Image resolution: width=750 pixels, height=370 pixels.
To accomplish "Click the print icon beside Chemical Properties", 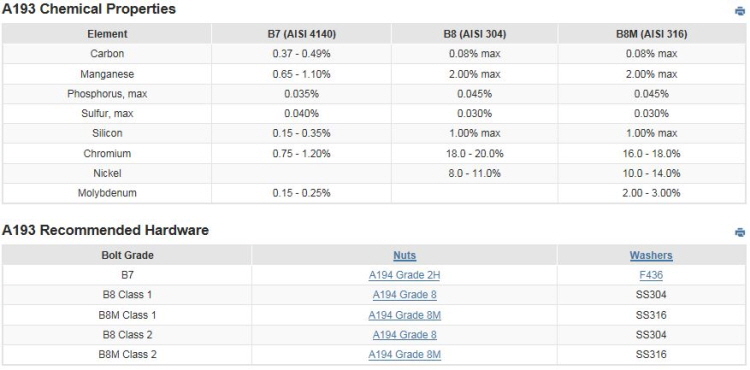I will pyautogui.click(x=740, y=11).
